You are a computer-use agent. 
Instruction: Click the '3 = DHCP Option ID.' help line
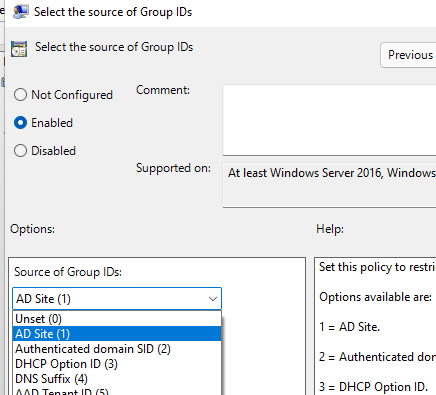373,387
